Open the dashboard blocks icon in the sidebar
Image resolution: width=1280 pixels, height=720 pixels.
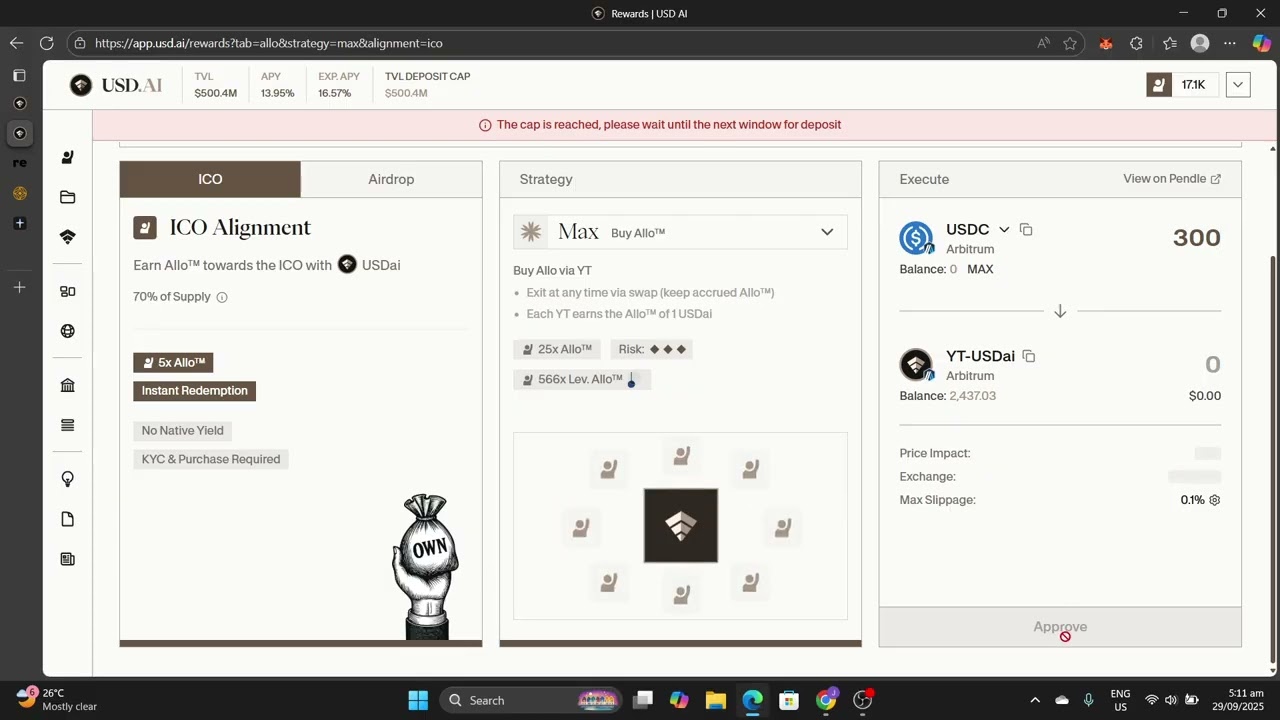coord(68,291)
